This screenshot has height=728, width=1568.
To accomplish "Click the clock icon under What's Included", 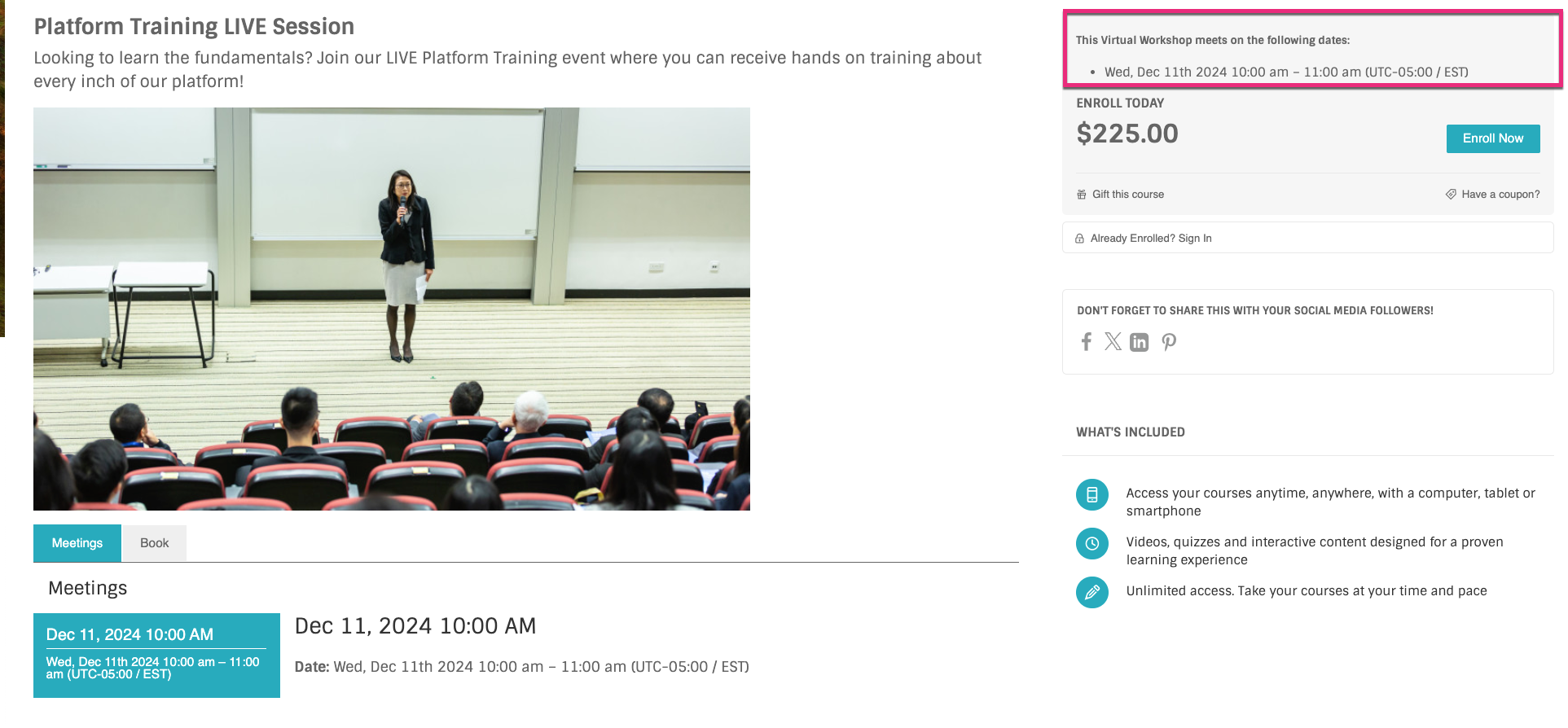I will point(1092,543).
